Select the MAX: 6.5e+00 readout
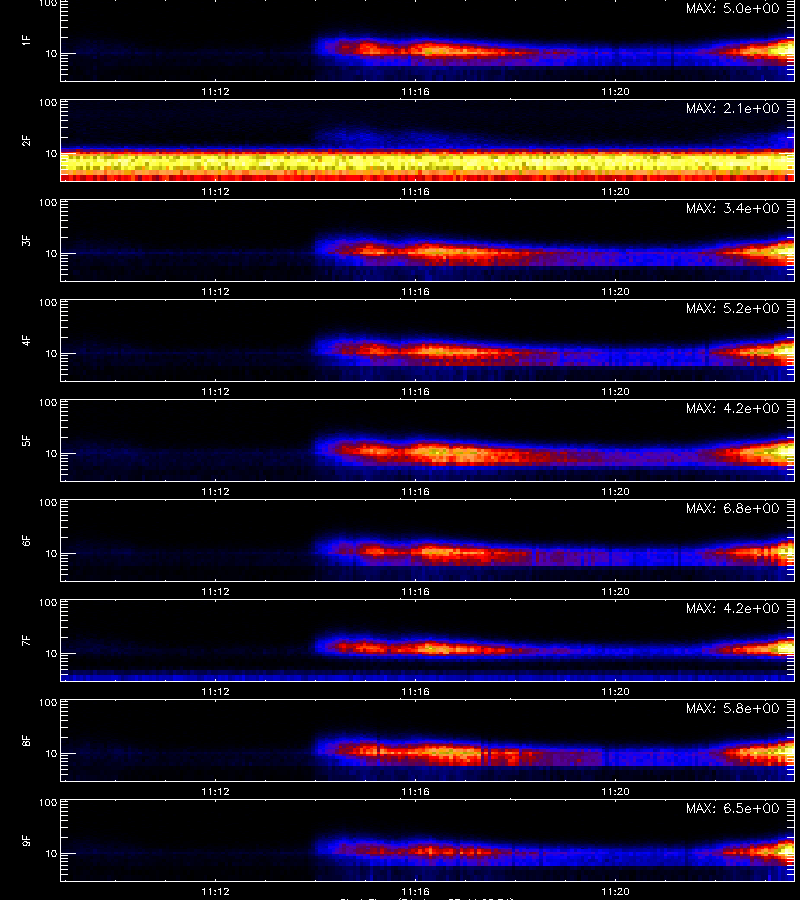This screenshot has height=900, width=800. click(x=732, y=808)
